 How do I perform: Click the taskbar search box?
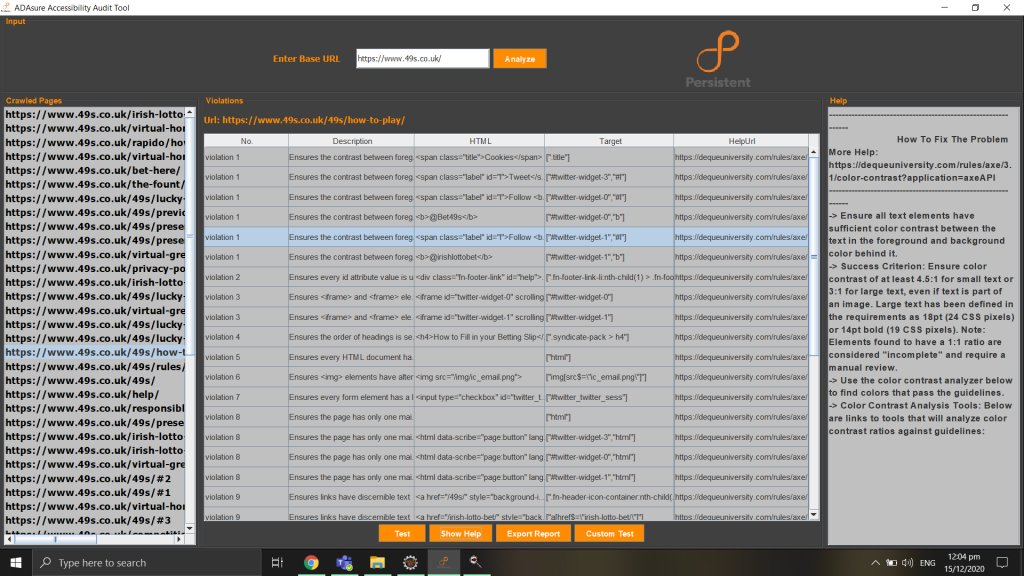pyautogui.click(x=146, y=562)
